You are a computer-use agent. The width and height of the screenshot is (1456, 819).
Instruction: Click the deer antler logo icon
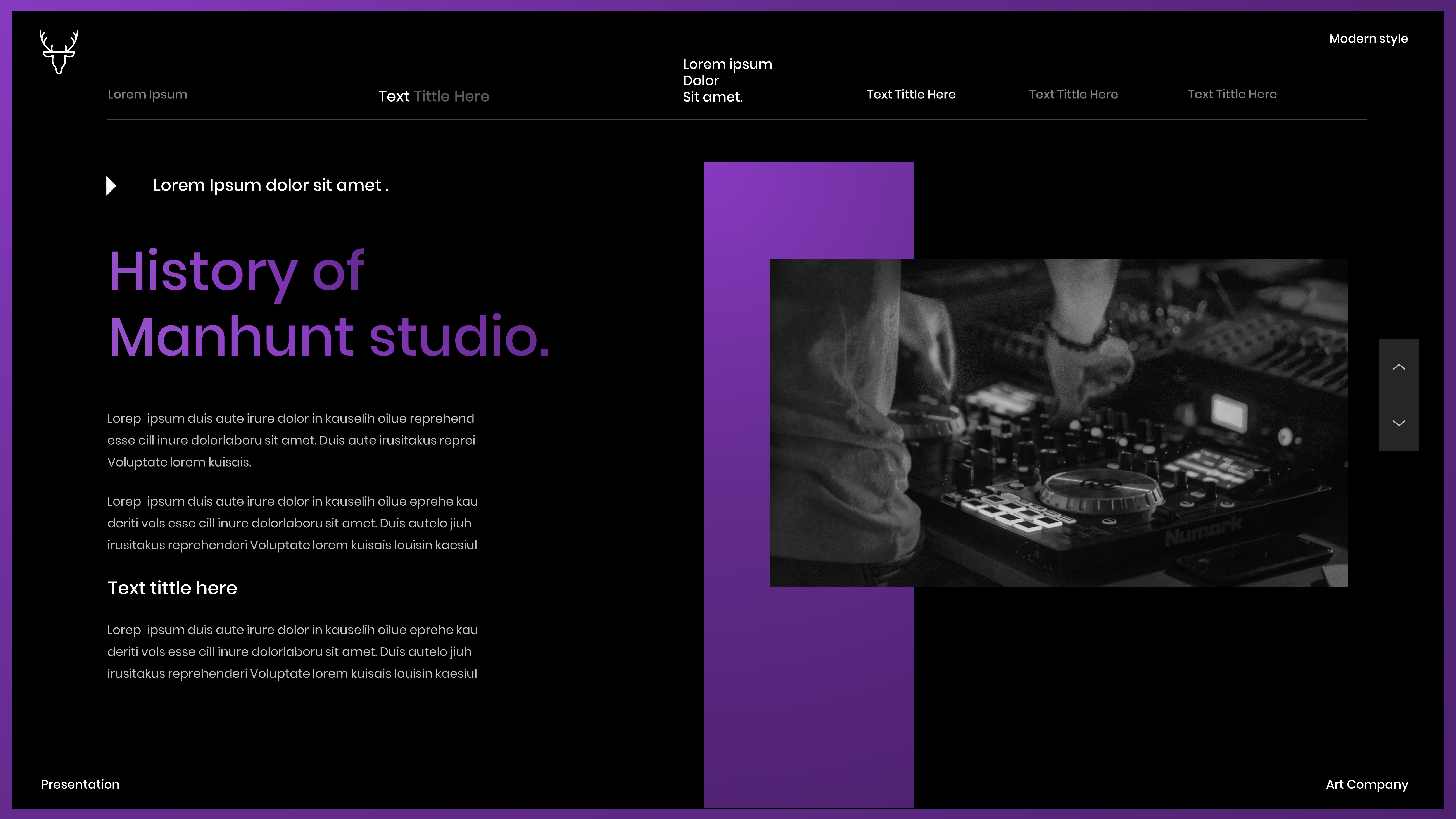pyautogui.click(x=59, y=52)
